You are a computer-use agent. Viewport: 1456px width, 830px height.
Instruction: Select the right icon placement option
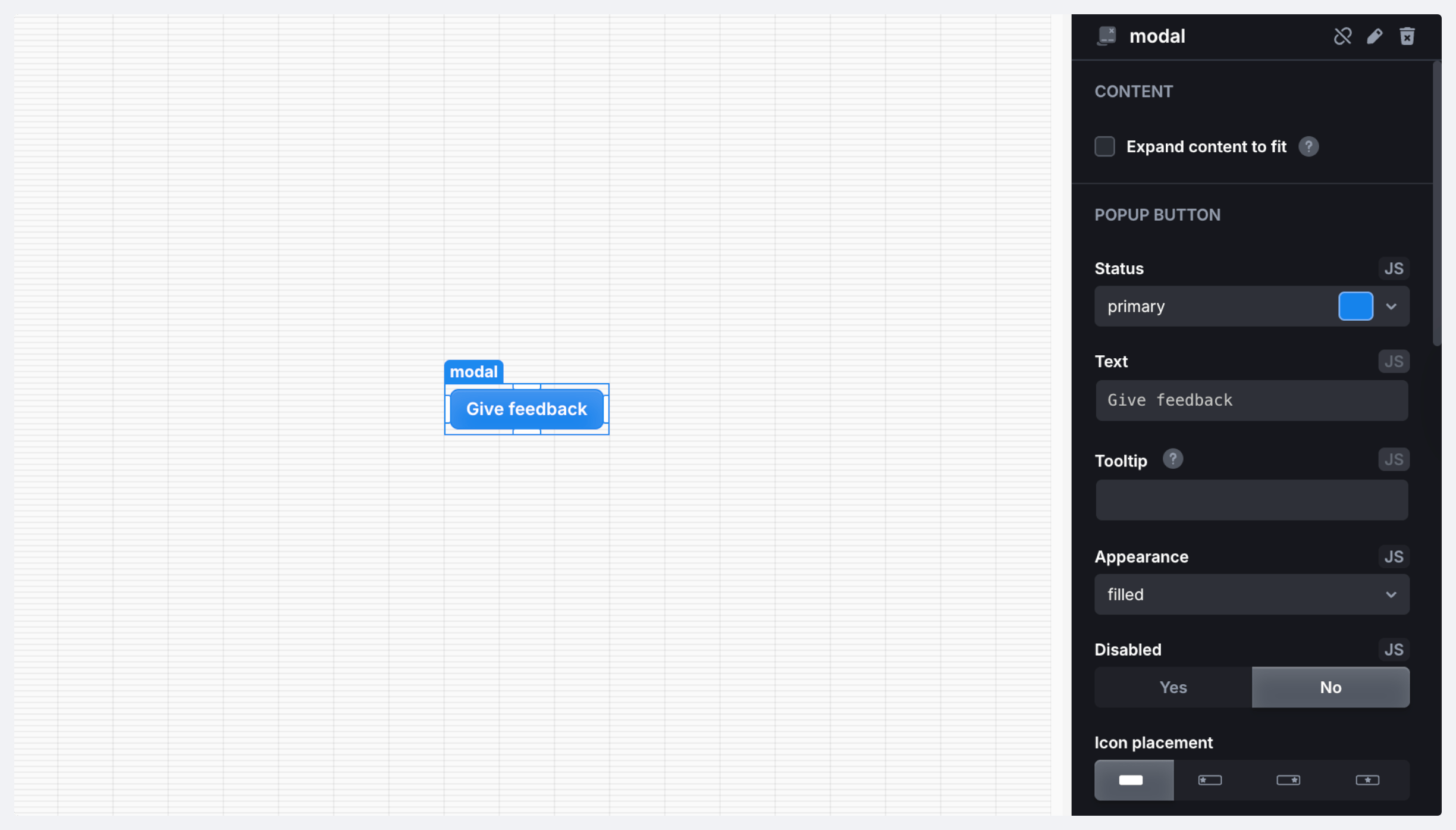[x=1288, y=780]
